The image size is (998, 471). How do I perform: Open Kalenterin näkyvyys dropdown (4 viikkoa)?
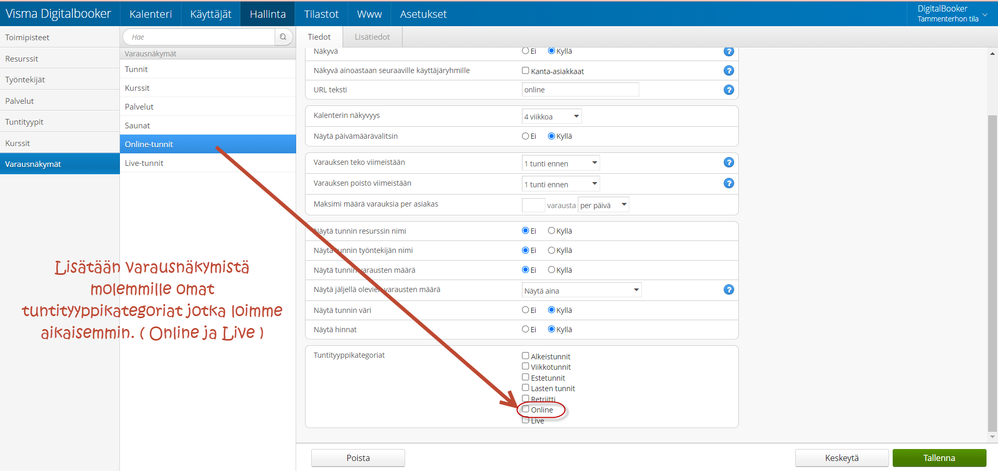pyautogui.click(x=551, y=116)
